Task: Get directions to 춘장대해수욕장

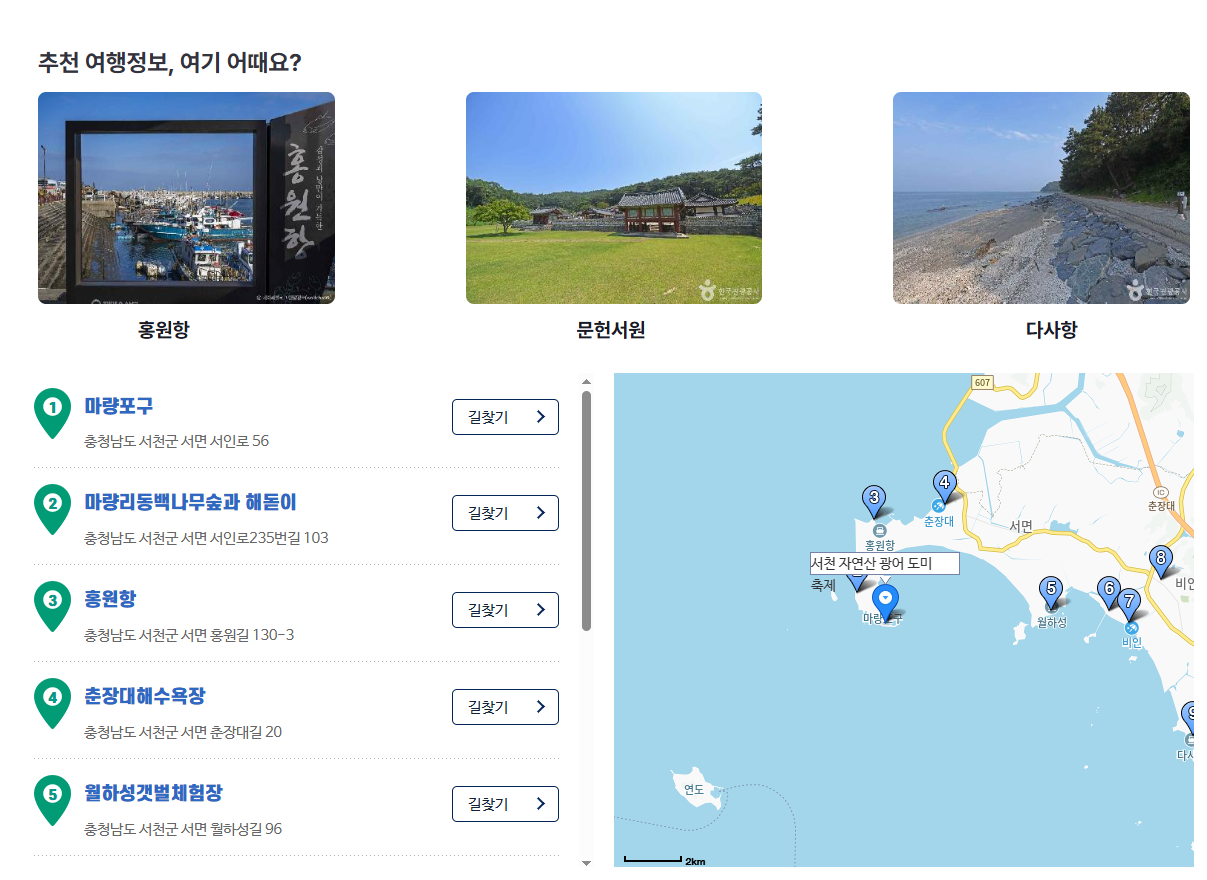Action: point(505,707)
